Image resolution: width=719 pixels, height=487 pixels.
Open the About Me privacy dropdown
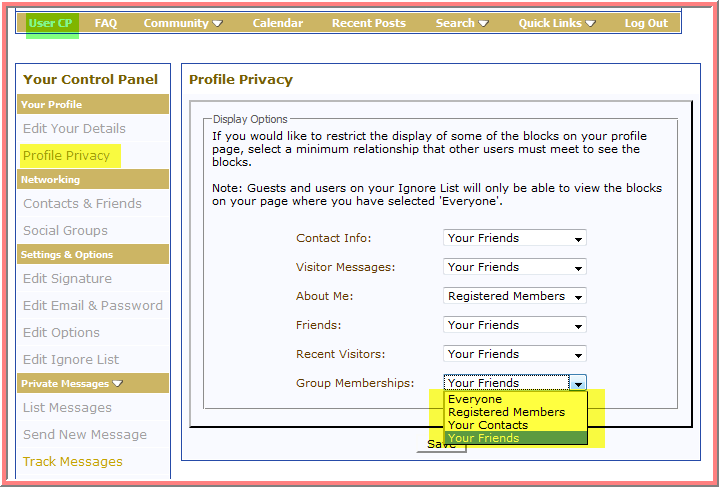point(514,296)
